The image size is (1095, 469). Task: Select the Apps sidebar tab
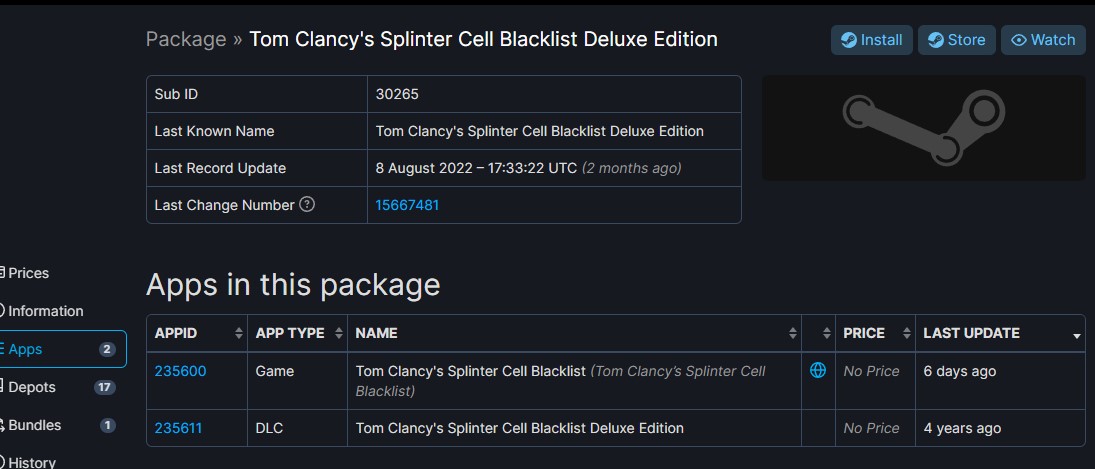pyautogui.click(x=61, y=349)
